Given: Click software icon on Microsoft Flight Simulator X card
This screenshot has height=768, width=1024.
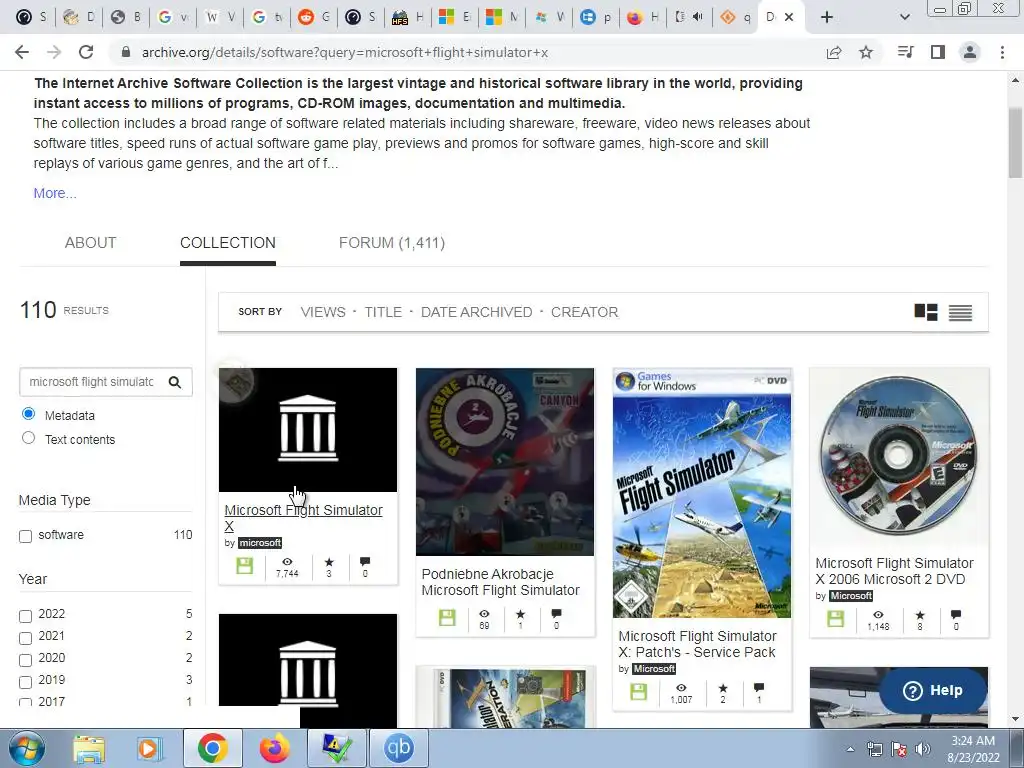Looking at the screenshot, I should 244,566.
